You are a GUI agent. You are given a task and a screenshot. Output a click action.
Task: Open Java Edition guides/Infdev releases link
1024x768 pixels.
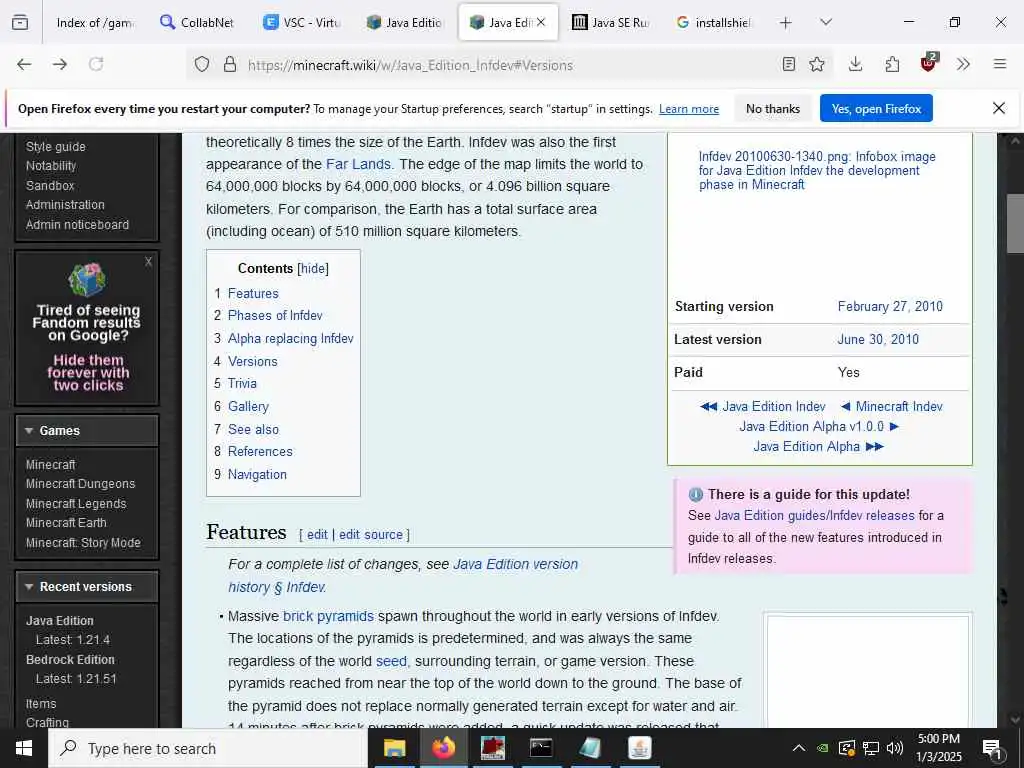(814, 515)
